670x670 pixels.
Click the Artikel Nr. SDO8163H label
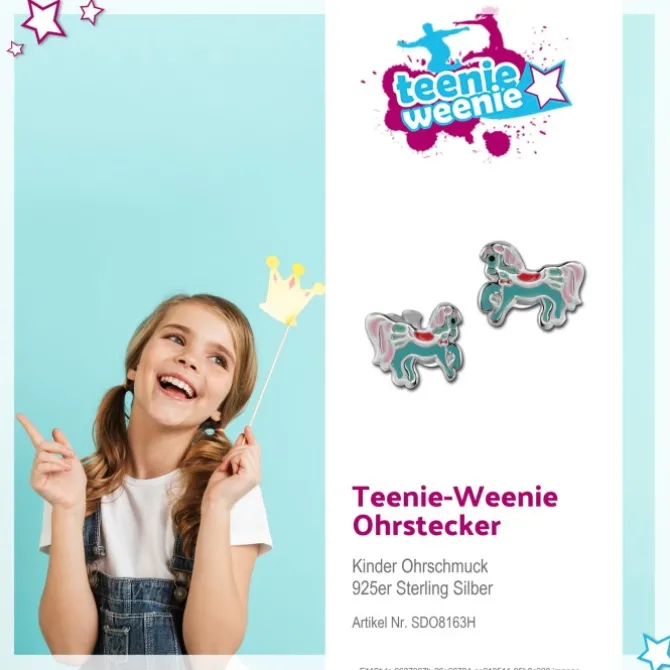(x=414, y=623)
